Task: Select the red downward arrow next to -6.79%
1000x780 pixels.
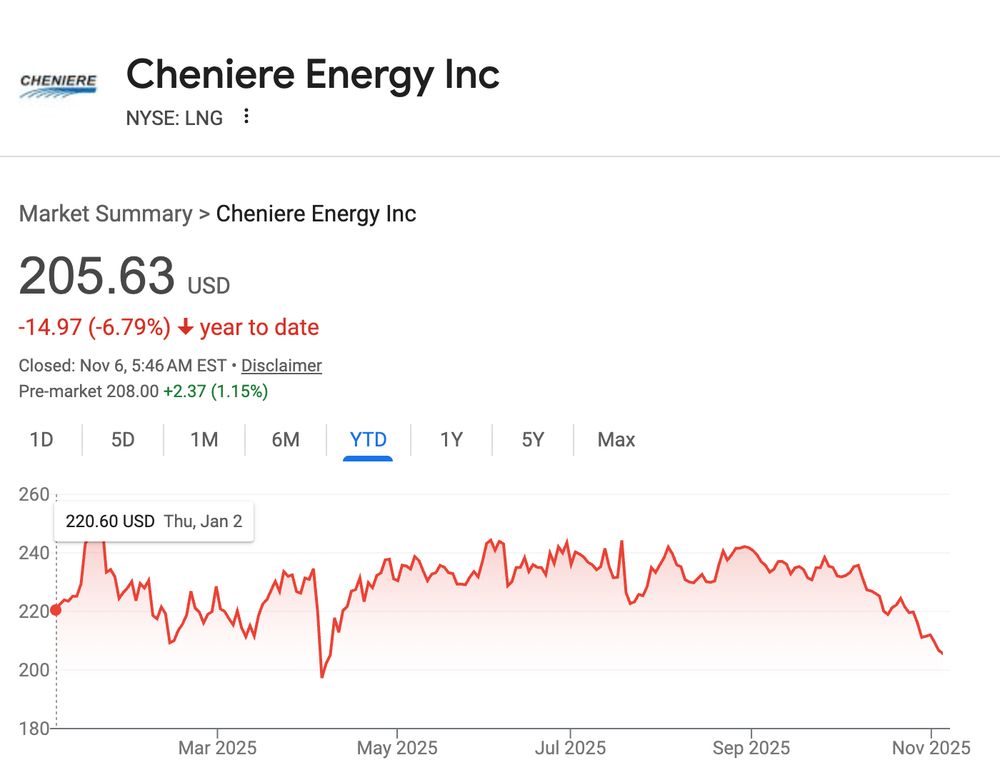Action: tap(185, 327)
